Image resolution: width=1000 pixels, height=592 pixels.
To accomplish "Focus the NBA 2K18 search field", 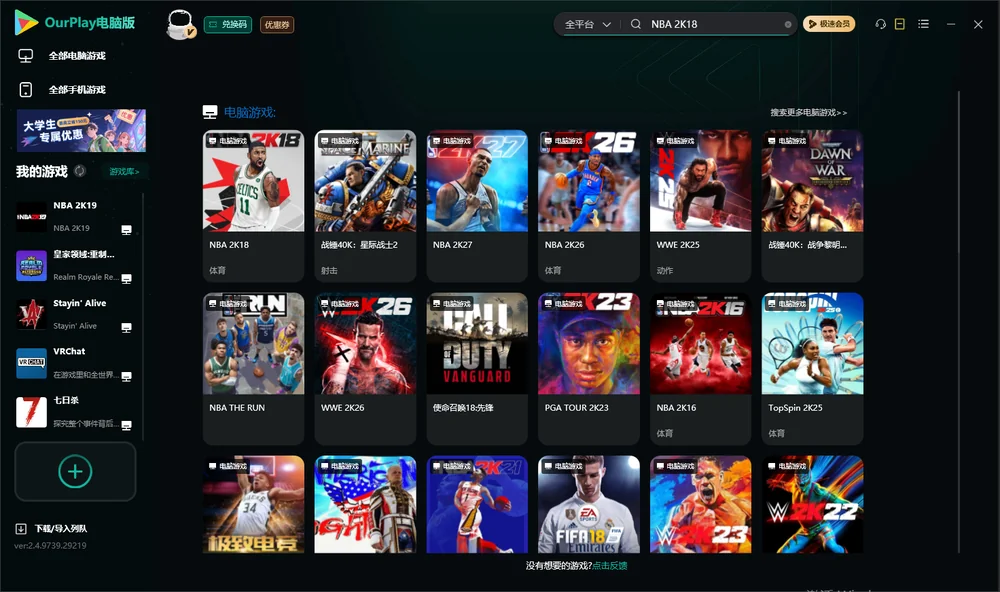I will coord(714,24).
